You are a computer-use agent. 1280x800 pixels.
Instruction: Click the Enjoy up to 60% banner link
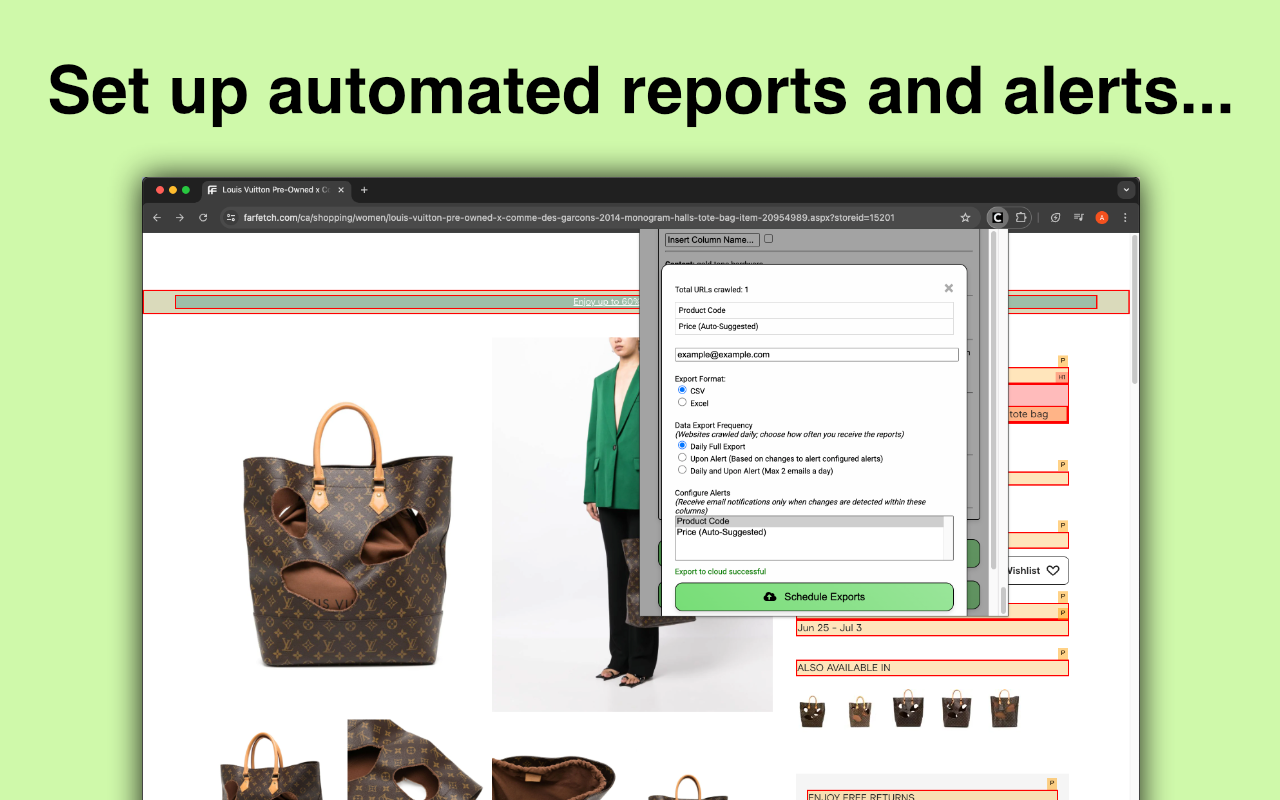tap(606, 302)
